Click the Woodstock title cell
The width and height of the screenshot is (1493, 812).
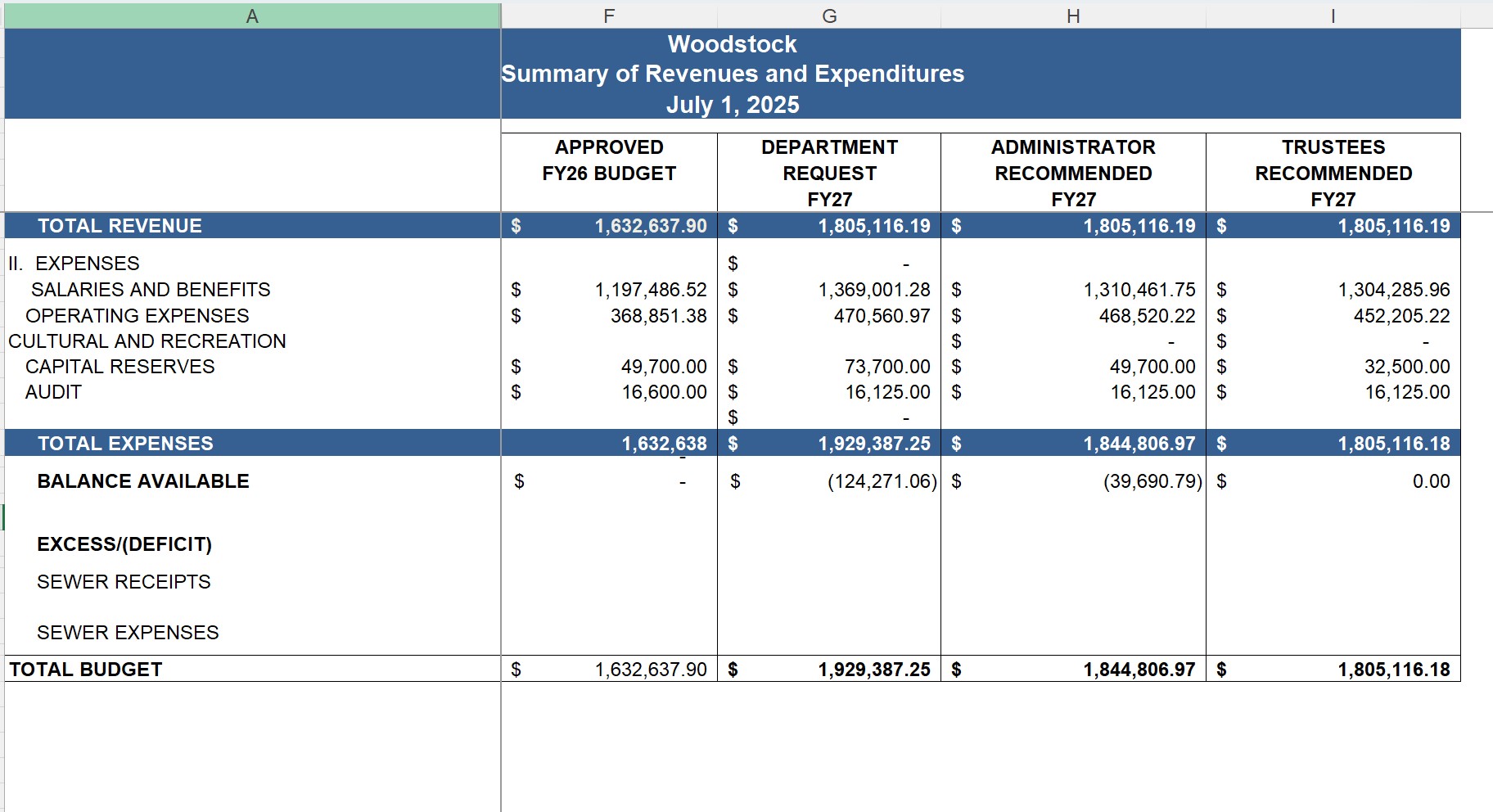pos(732,44)
